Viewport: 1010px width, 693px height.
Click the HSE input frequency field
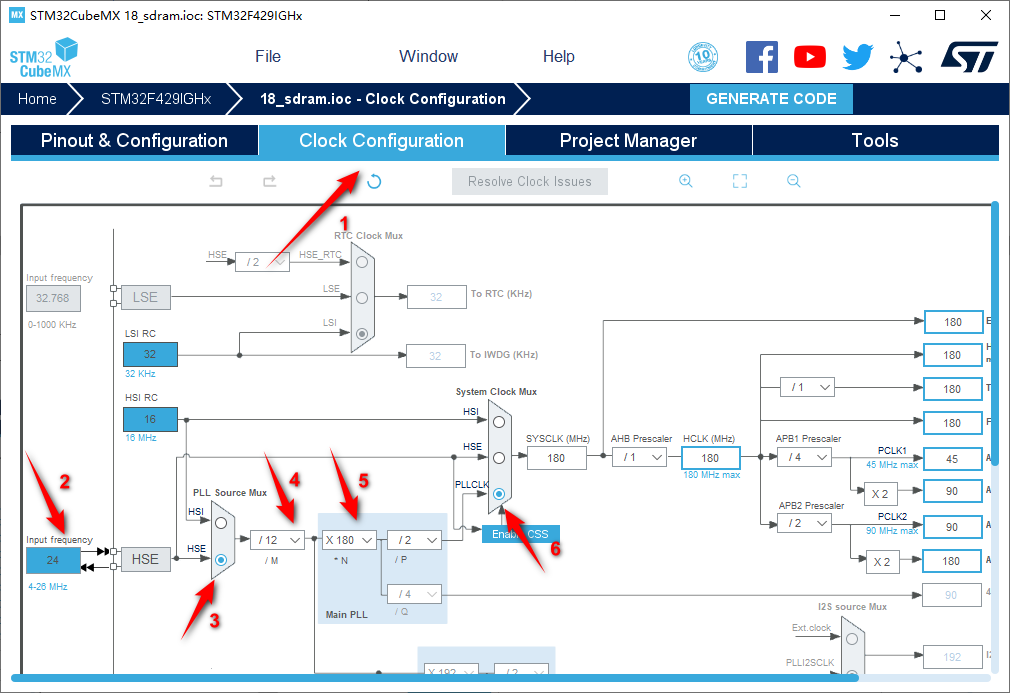tap(53, 560)
